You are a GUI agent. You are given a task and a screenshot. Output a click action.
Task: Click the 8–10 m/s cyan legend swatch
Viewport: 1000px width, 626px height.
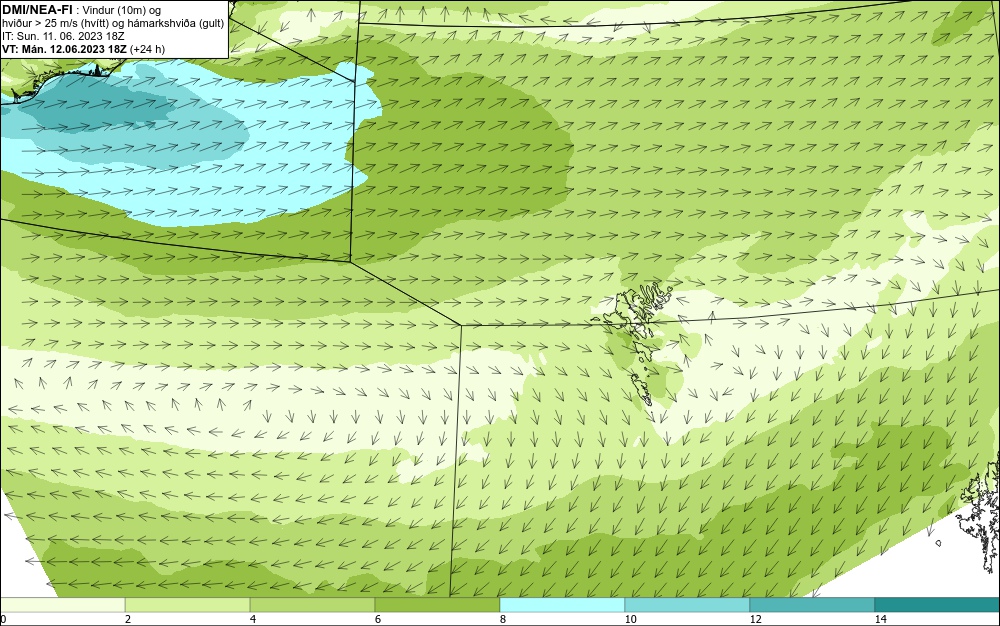562,605
